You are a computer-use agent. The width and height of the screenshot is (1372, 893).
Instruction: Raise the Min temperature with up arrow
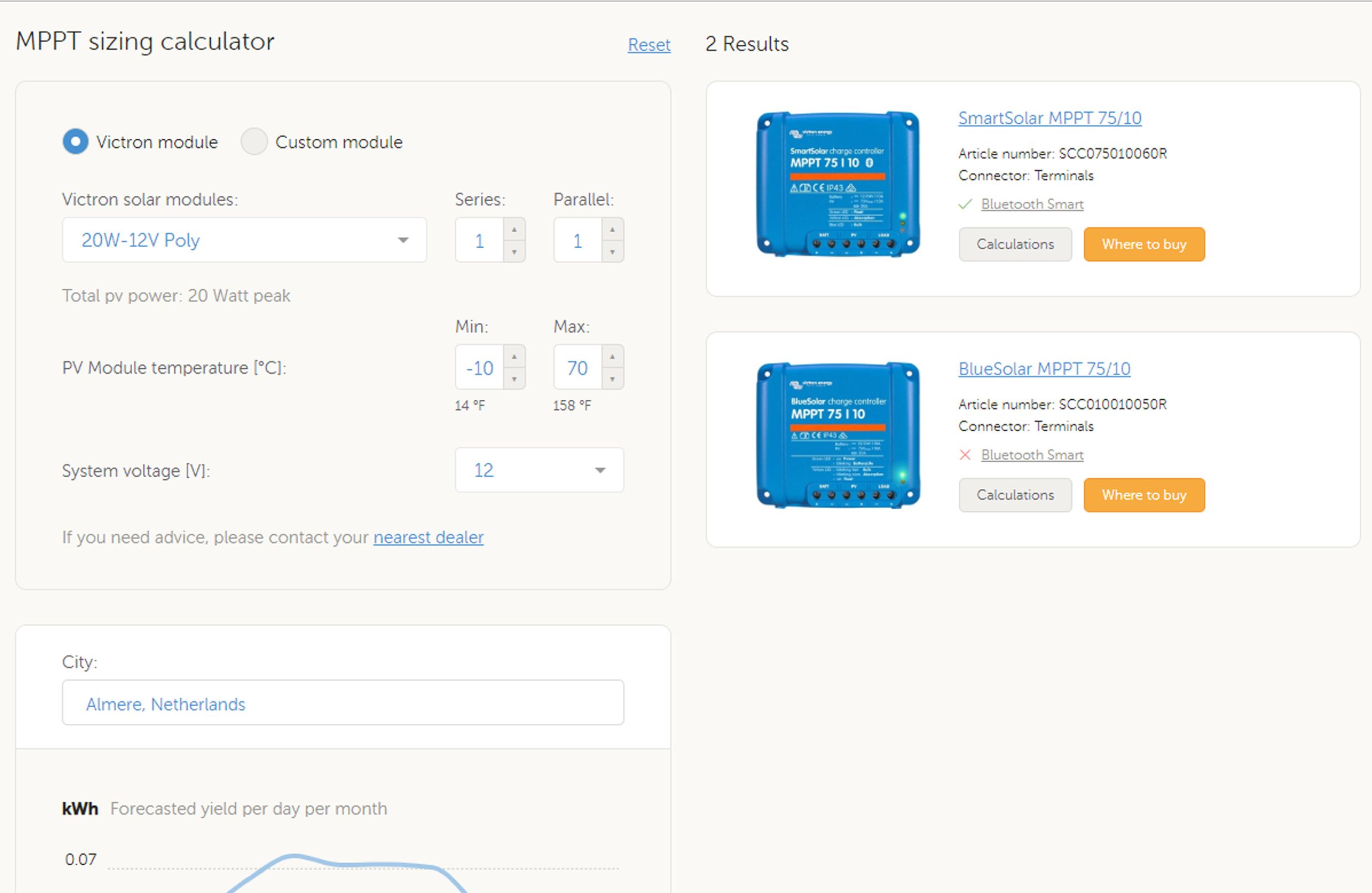[x=514, y=357]
